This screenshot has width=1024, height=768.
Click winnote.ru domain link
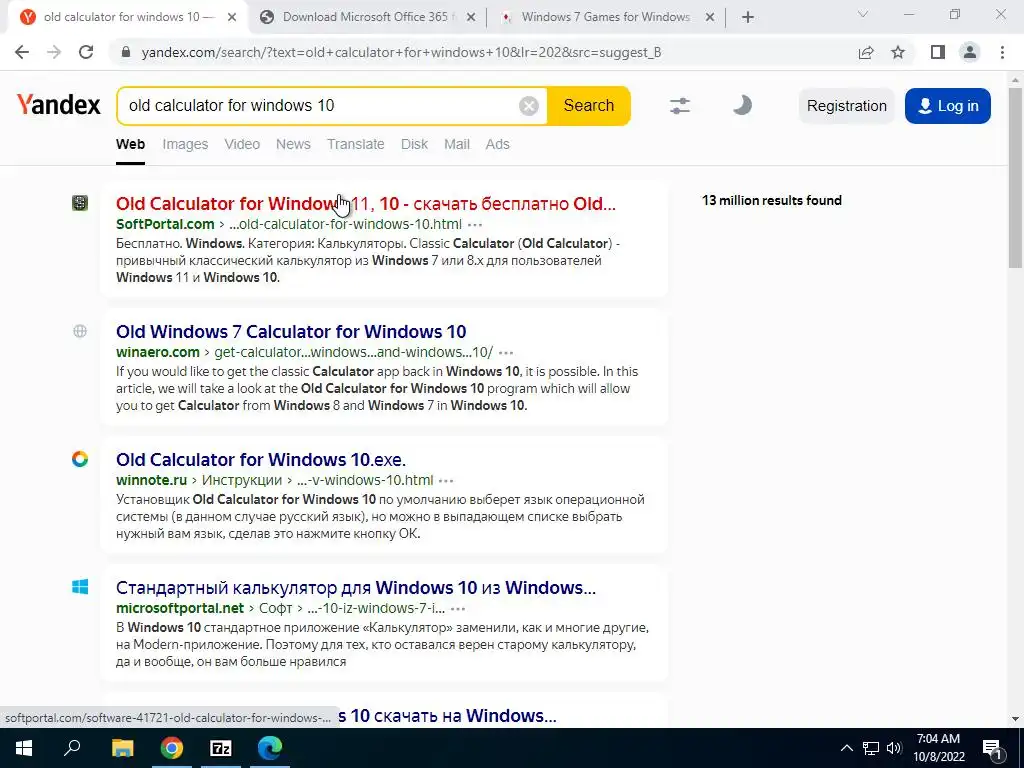coord(152,480)
